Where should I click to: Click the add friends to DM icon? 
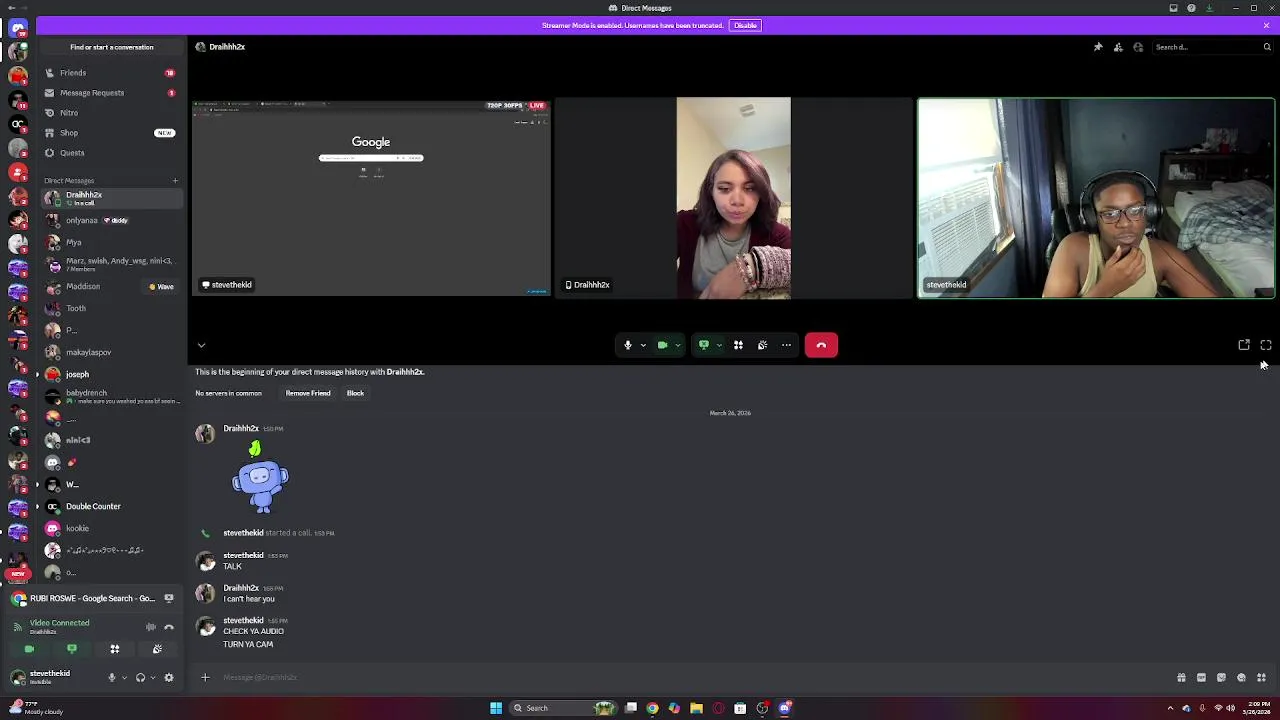coord(1118,47)
